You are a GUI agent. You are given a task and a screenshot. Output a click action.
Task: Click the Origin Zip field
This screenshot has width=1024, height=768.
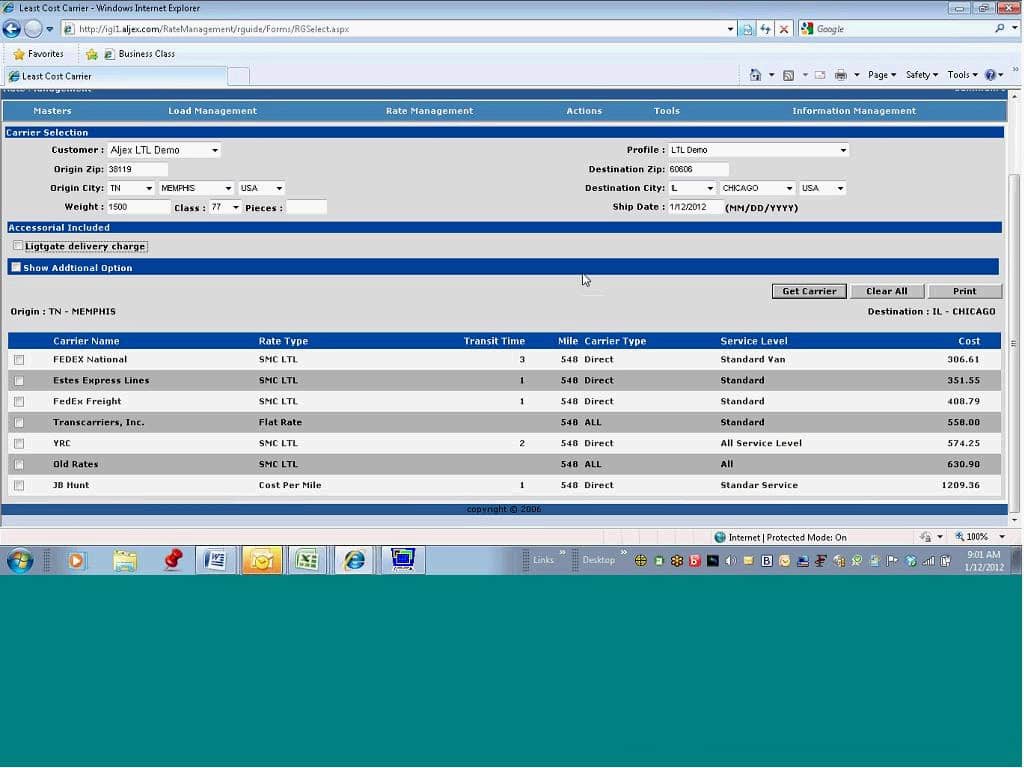point(137,169)
